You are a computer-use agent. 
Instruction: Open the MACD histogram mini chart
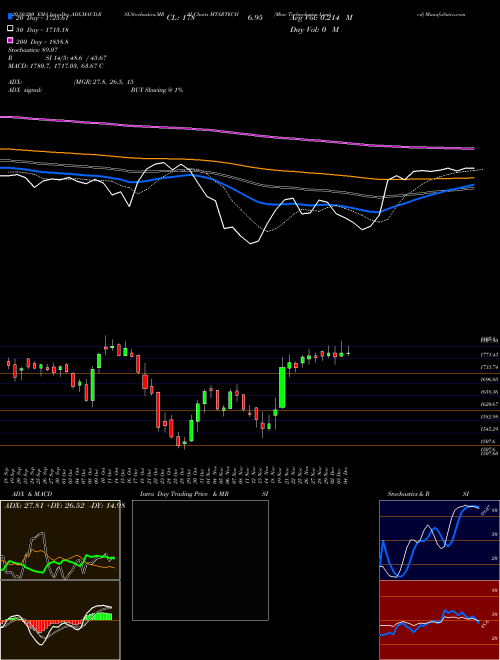[60, 620]
